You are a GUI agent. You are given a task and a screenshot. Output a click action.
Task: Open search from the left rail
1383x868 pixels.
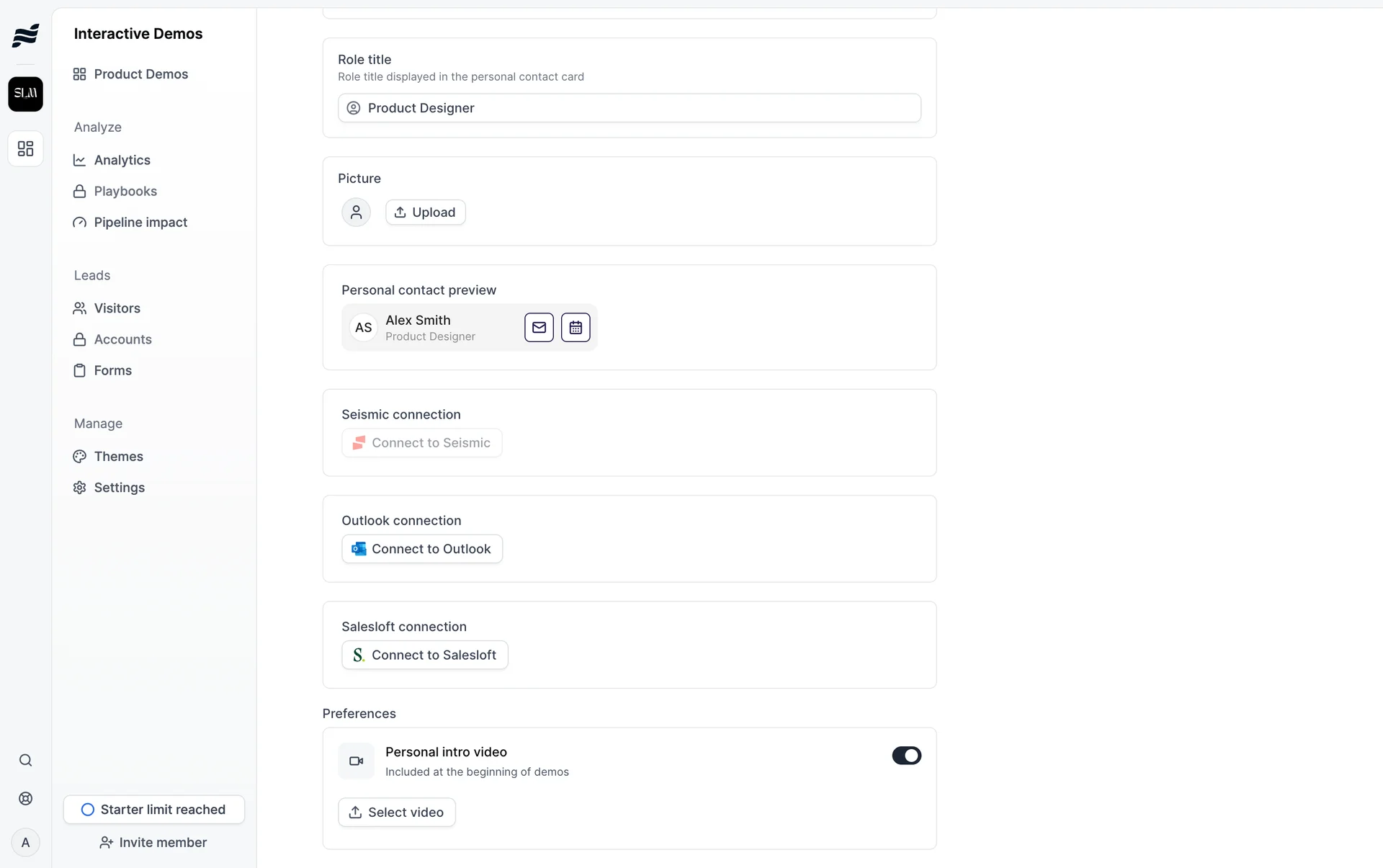click(25, 760)
